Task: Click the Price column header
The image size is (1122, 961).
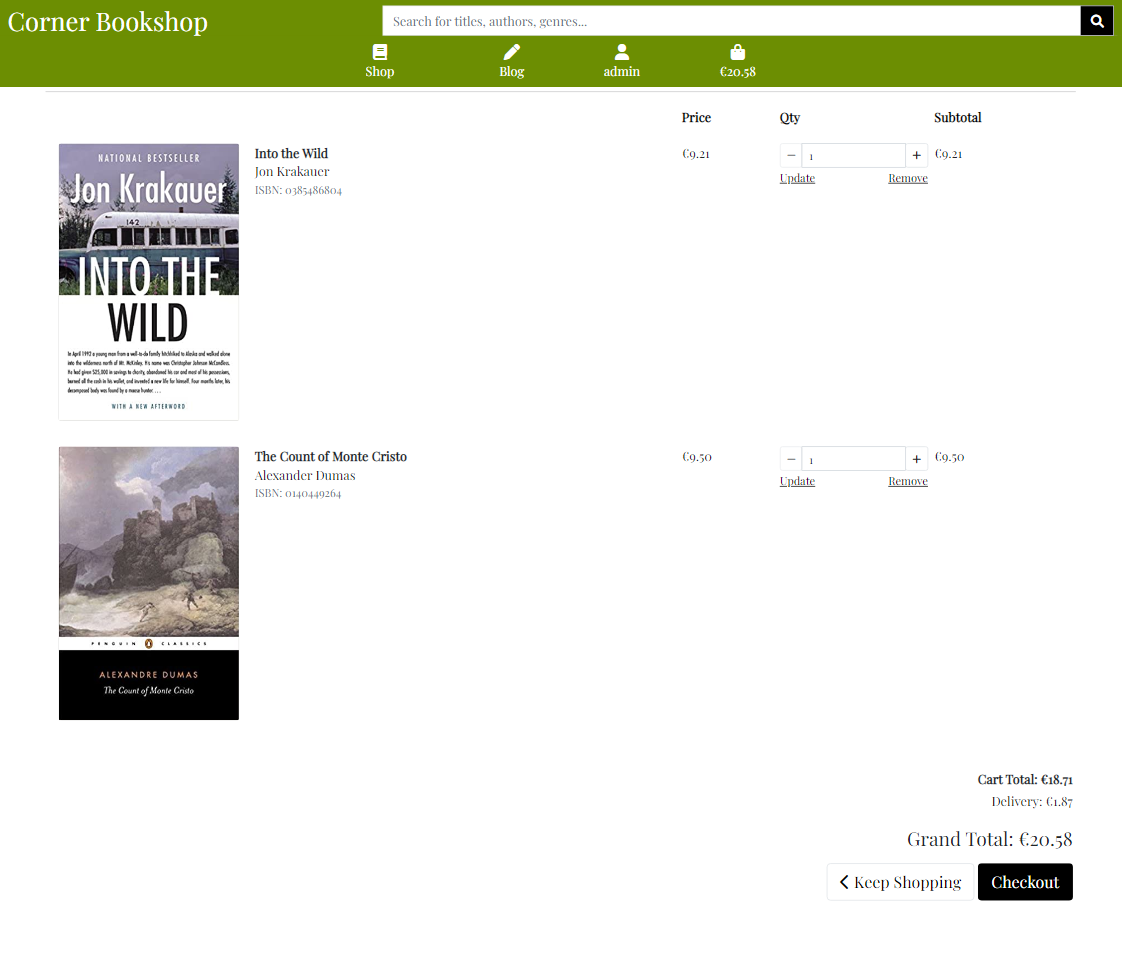Action: 696,117
